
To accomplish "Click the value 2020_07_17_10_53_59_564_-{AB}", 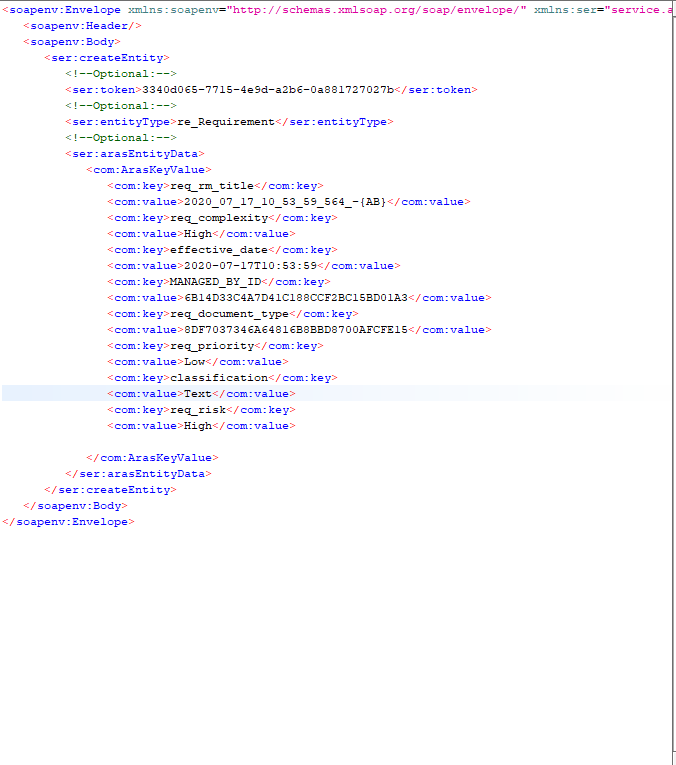I will [285, 202].
